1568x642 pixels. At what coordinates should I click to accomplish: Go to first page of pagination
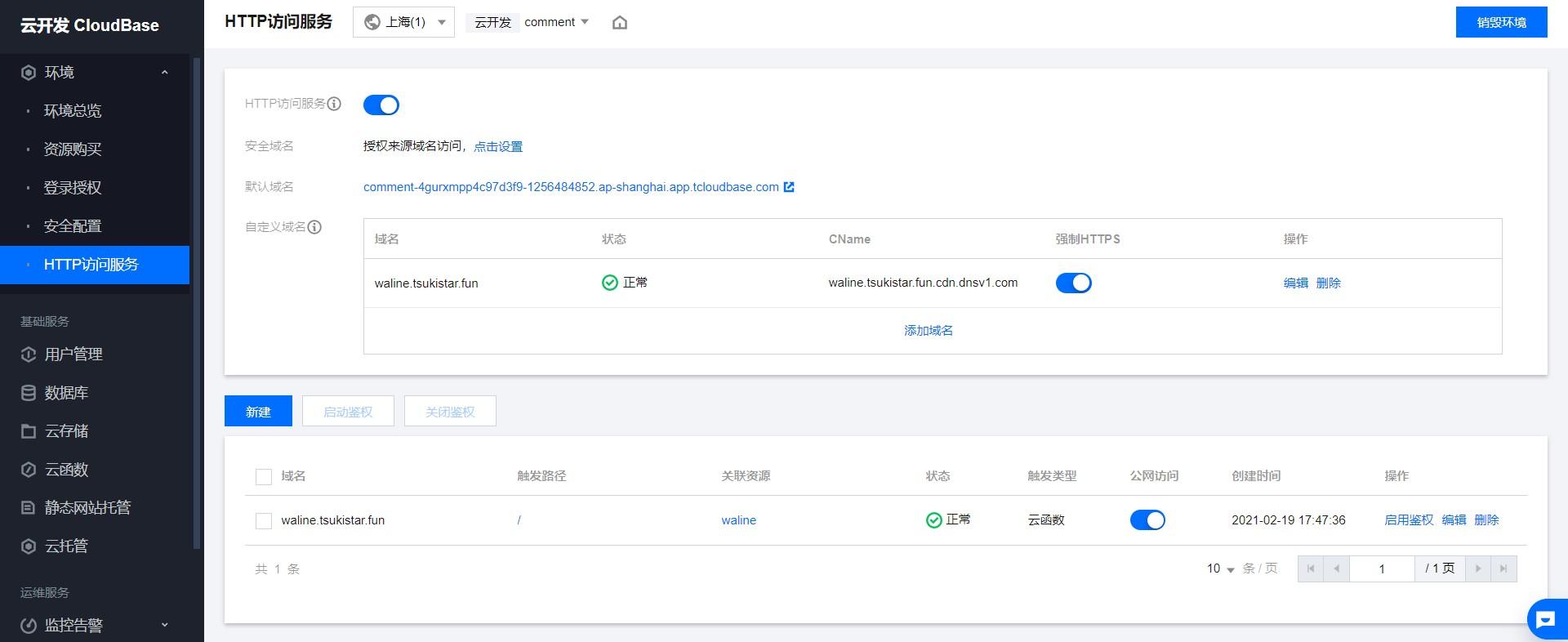pos(1311,568)
